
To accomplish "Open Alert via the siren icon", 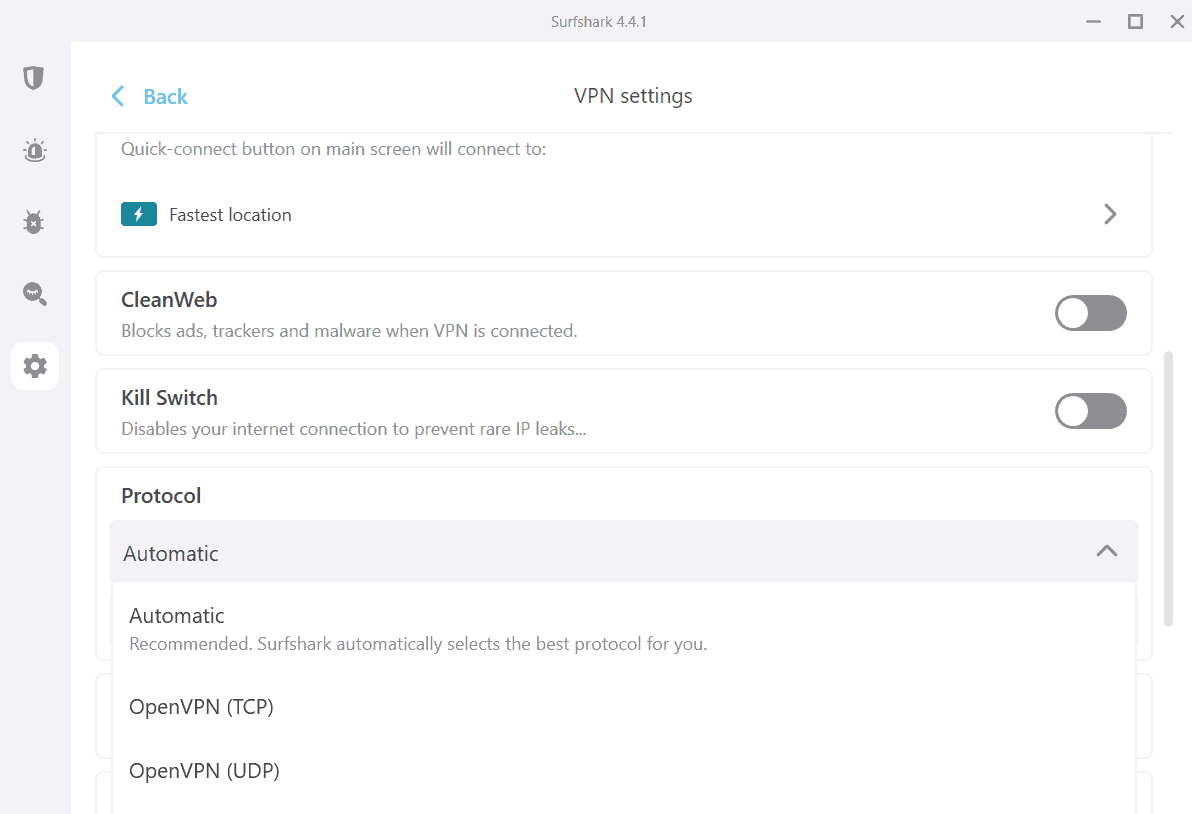I will tap(33, 150).
